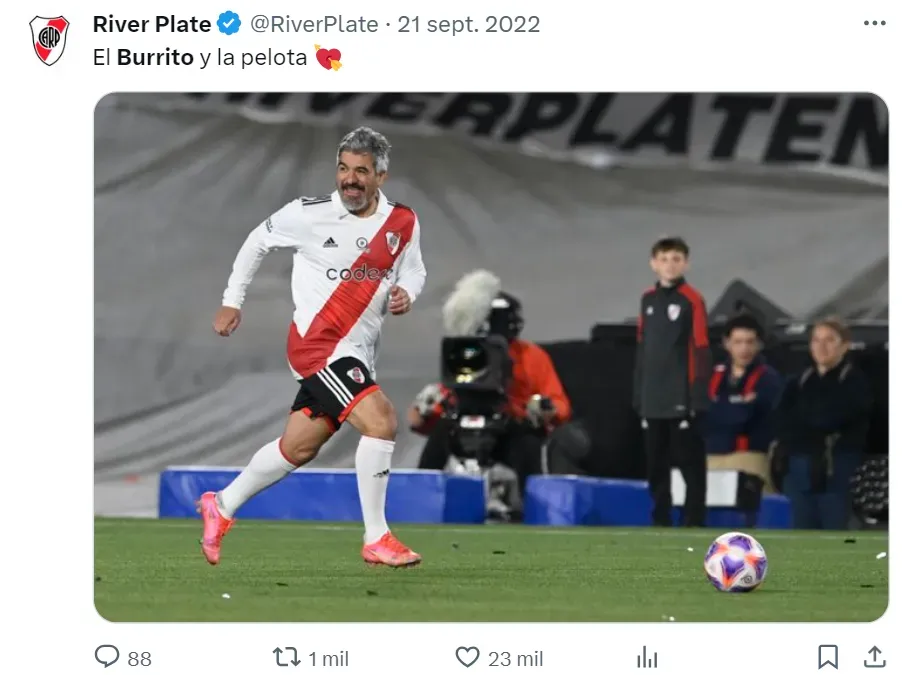Image resolution: width=902 pixels, height=675 pixels.
Task: Click the 88 replies count
Action: coord(139,658)
